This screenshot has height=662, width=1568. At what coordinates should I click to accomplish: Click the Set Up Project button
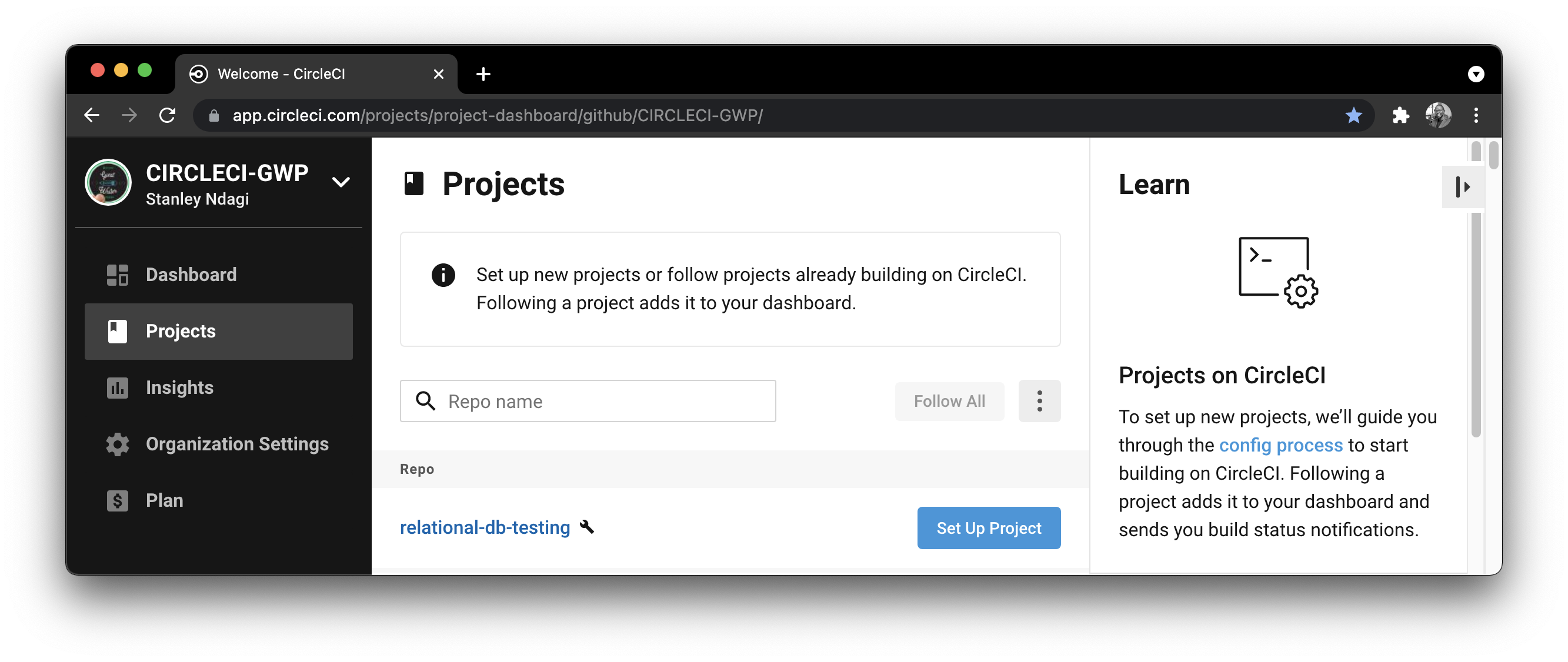click(x=989, y=527)
